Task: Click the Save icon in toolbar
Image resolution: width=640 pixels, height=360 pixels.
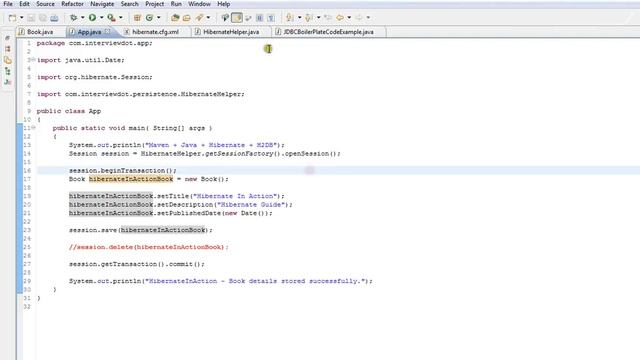Action: point(31,18)
